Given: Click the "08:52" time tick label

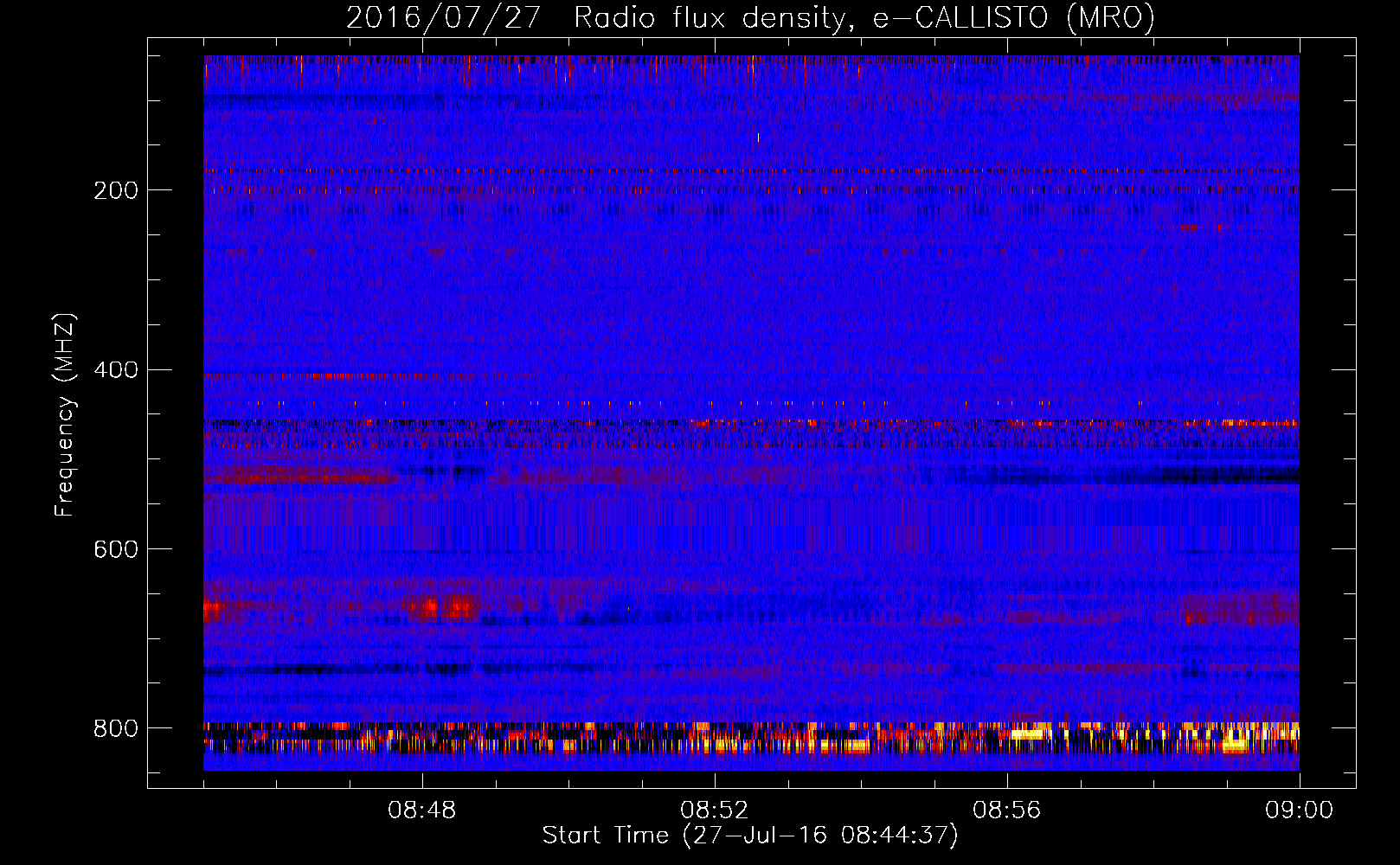Looking at the screenshot, I should (x=715, y=811).
